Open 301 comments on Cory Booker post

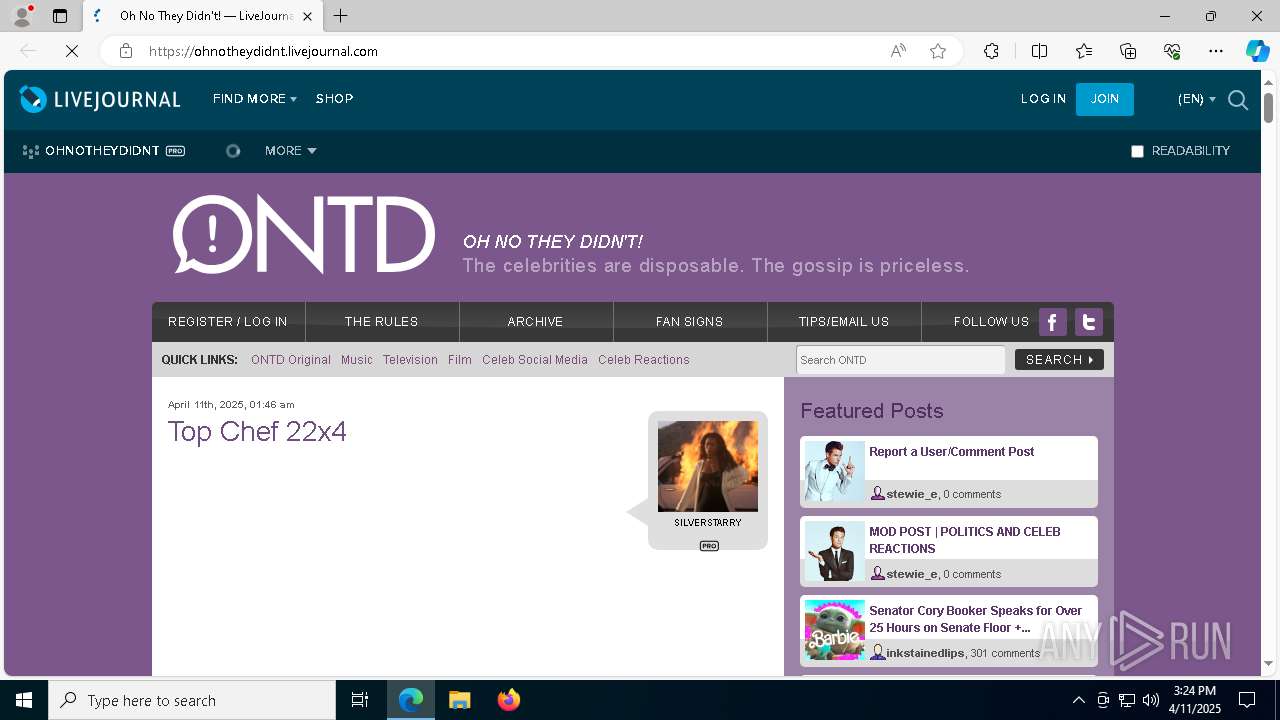point(1005,653)
